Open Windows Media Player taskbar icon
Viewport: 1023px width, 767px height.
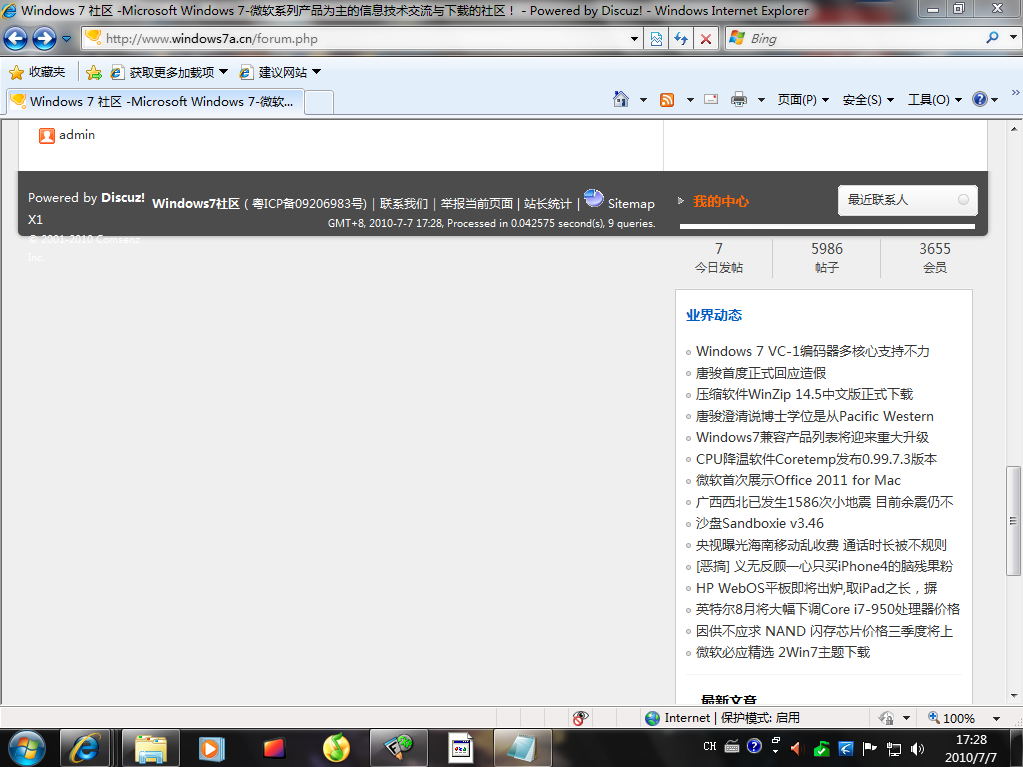click(211, 748)
